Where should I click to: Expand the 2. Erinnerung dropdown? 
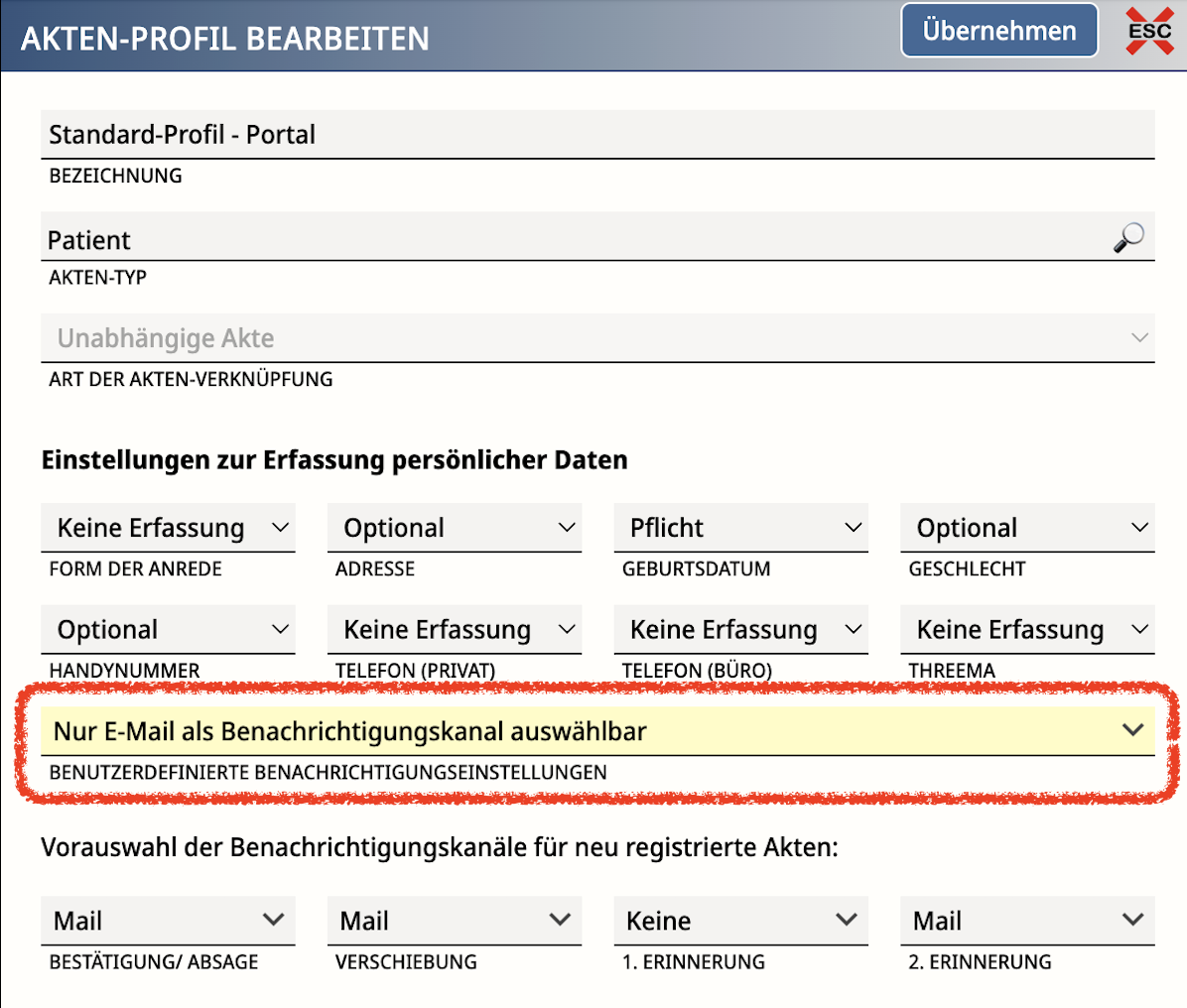coord(1027,921)
